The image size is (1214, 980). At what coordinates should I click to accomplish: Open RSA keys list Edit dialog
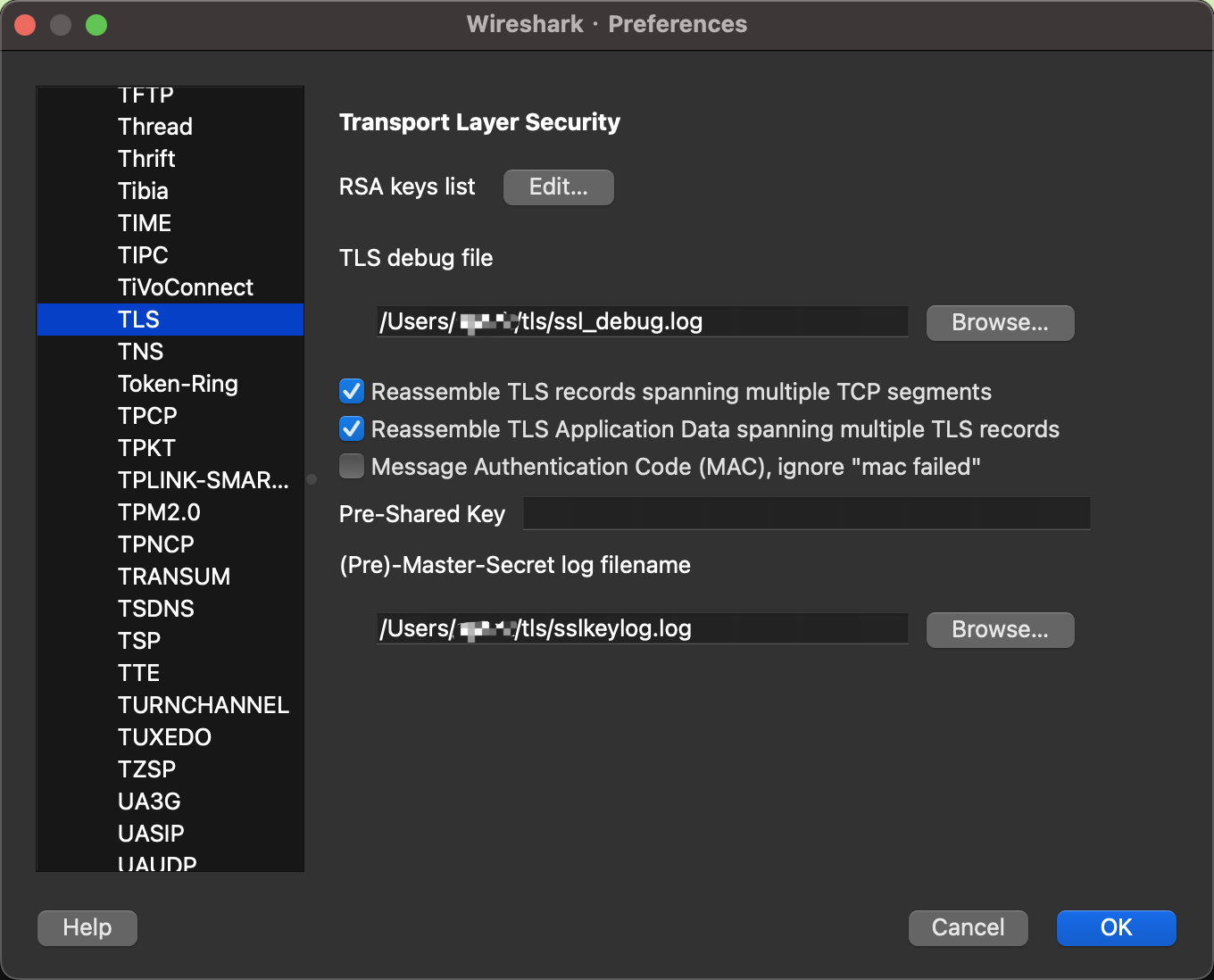click(x=559, y=187)
